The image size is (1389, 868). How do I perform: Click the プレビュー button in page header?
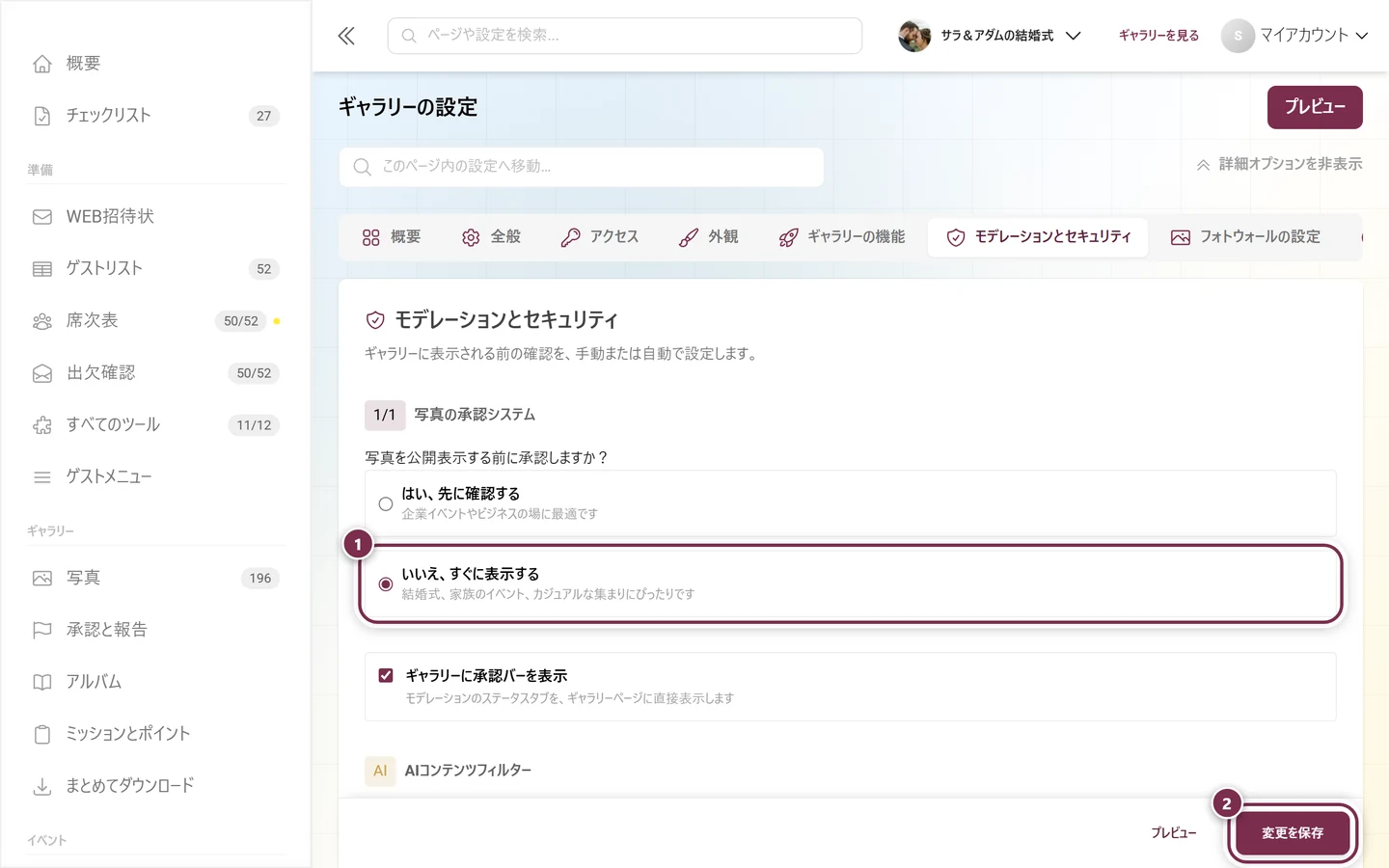[1315, 107]
